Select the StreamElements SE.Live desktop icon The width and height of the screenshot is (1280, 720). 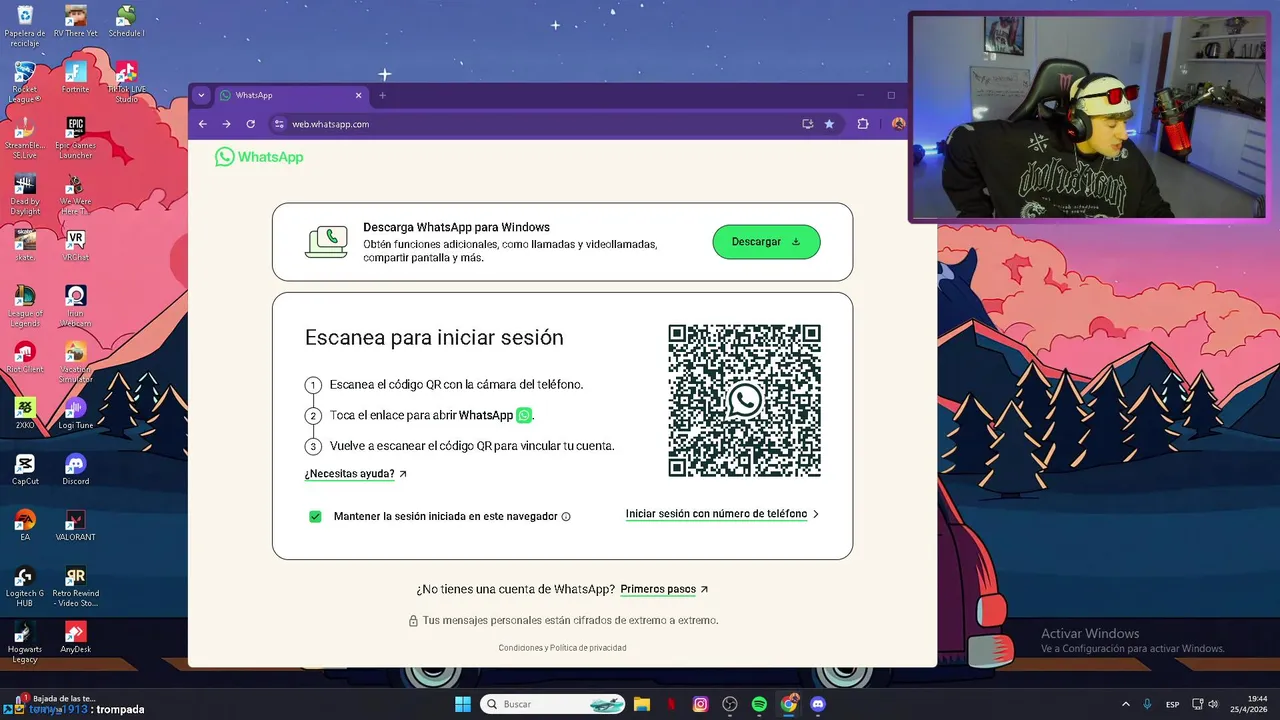click(x=25, y=138)
